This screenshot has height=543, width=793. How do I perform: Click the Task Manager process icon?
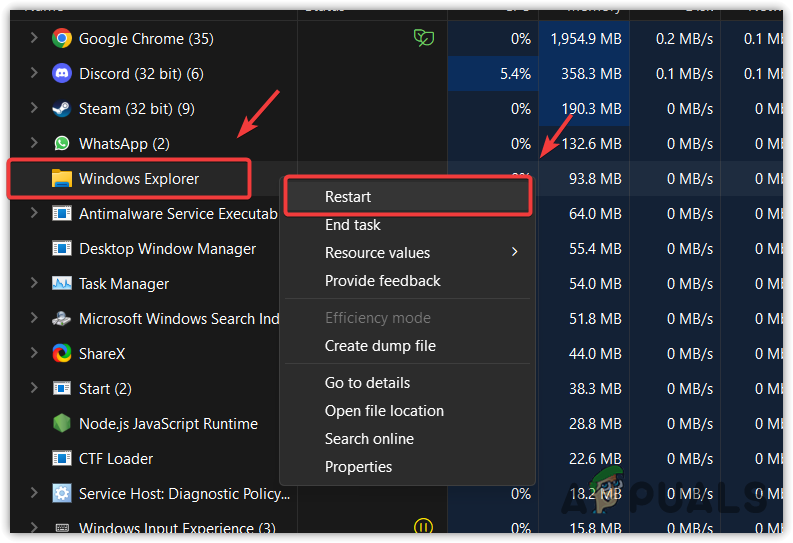[x=62, y=283]
